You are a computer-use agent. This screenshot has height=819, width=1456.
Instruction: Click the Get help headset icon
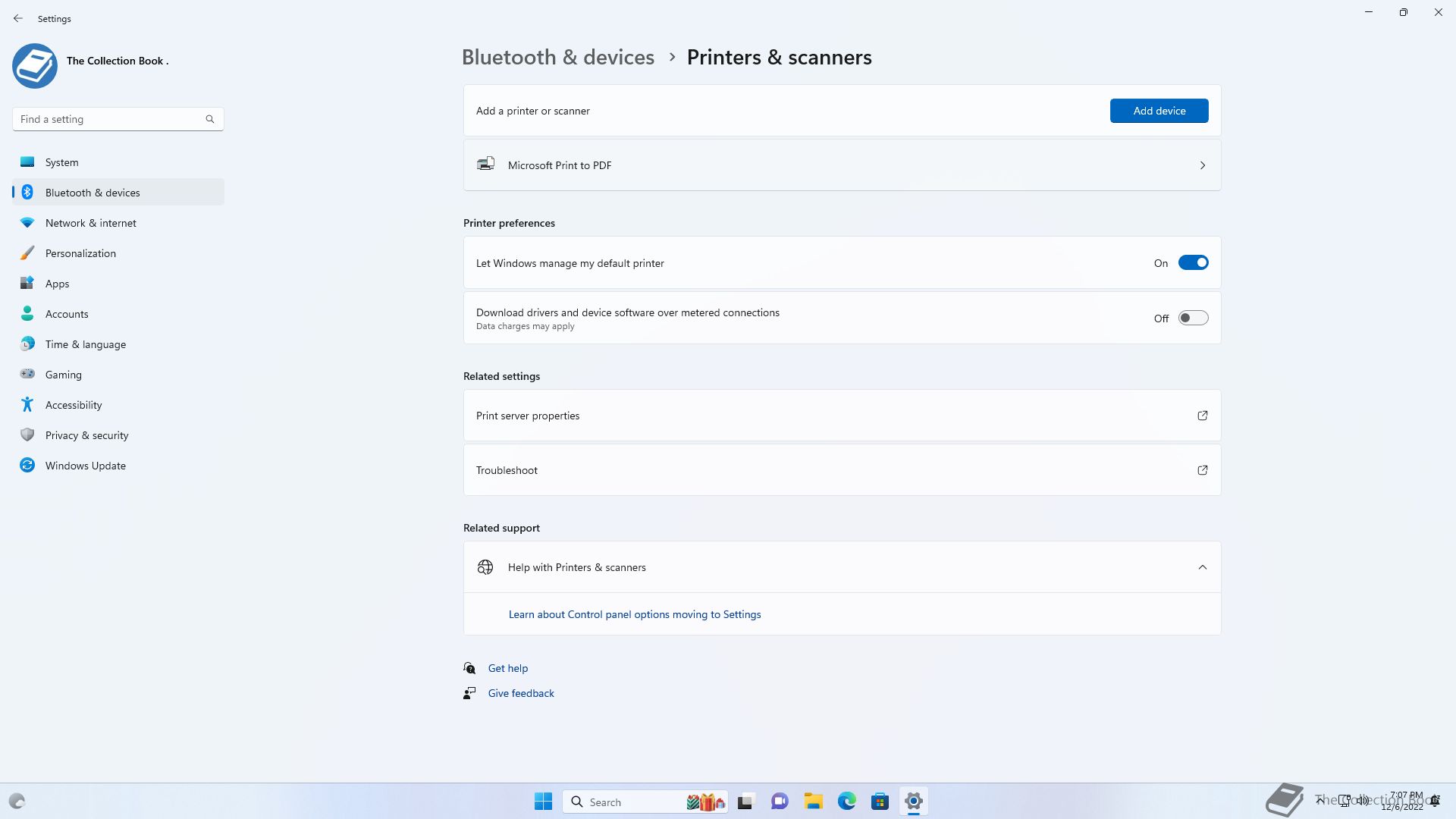click(x=469, y=668)
